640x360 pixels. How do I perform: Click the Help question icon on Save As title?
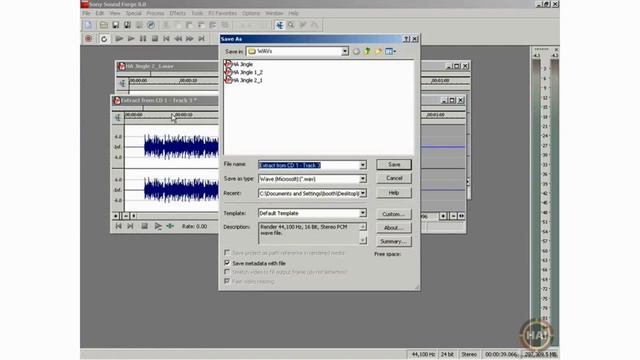pyautogui.click(x=407, y=39)
